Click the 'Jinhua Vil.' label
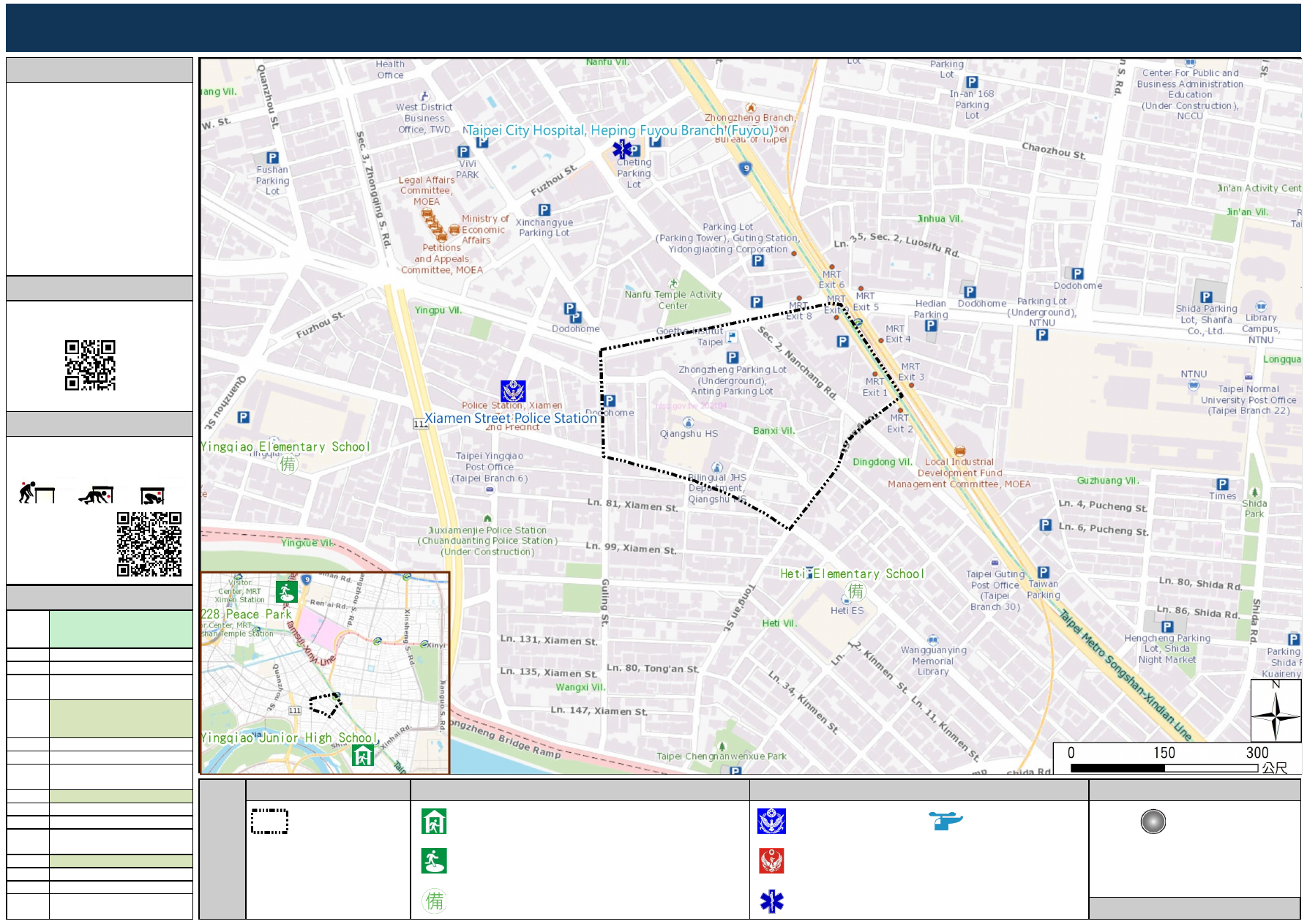Screen dimensions: 1307x924 [x=940, y=219]
